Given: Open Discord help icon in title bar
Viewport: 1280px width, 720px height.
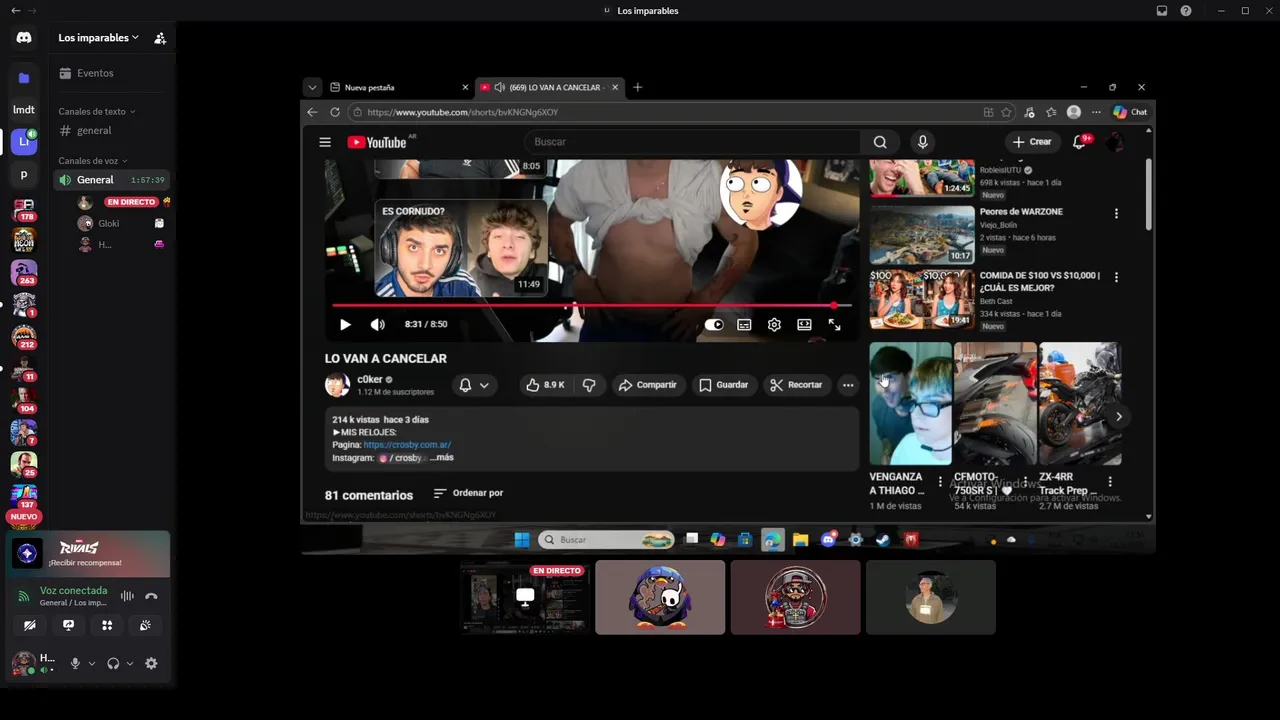Looking at the screenshot, I should pos(1186,11).
